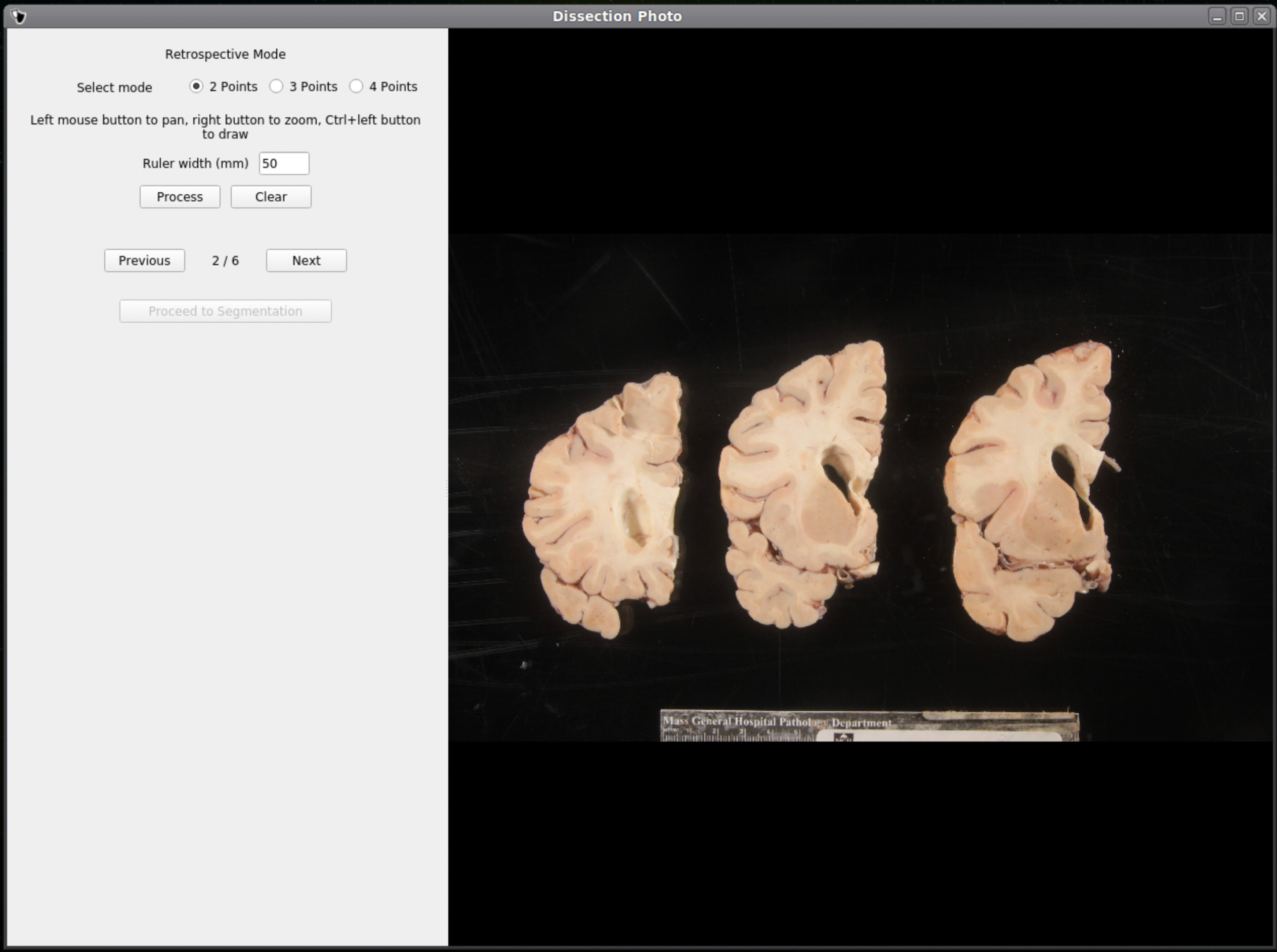Maximize the Dissection Photo window
This screenshot has height=952, width=1277.
[x=1239, y=16]
